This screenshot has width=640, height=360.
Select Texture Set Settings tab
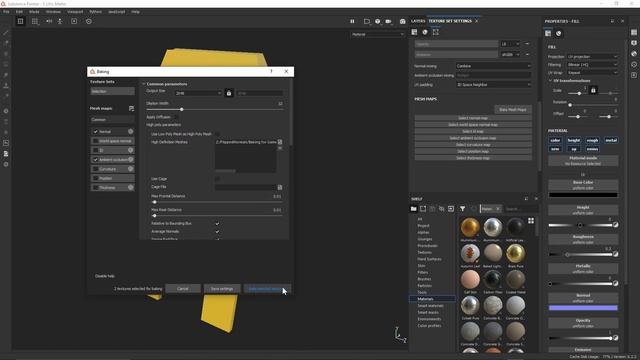tap(450, 21)
